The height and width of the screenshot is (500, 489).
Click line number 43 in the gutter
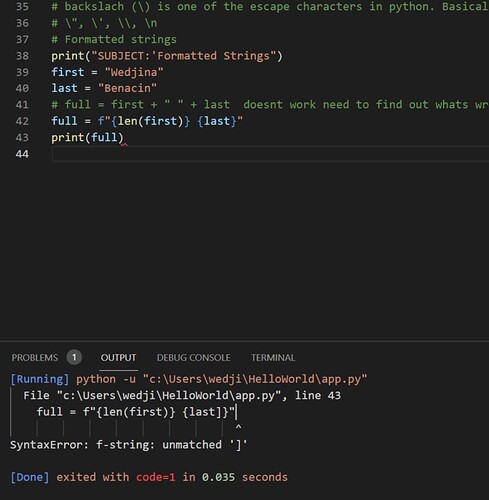[22, 137]
